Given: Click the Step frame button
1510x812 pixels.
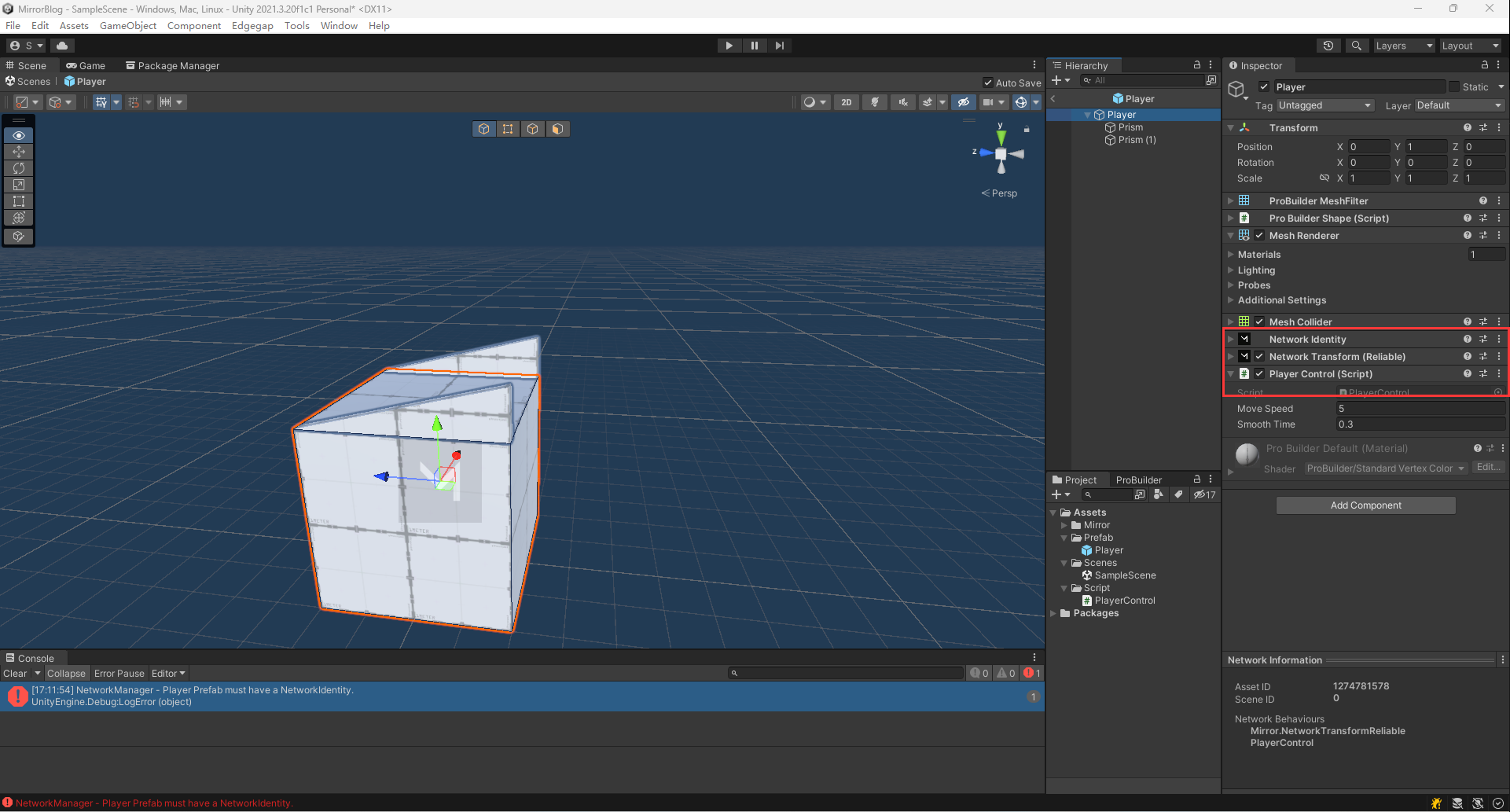Looking at the screenshot, I should coord(779,46).
